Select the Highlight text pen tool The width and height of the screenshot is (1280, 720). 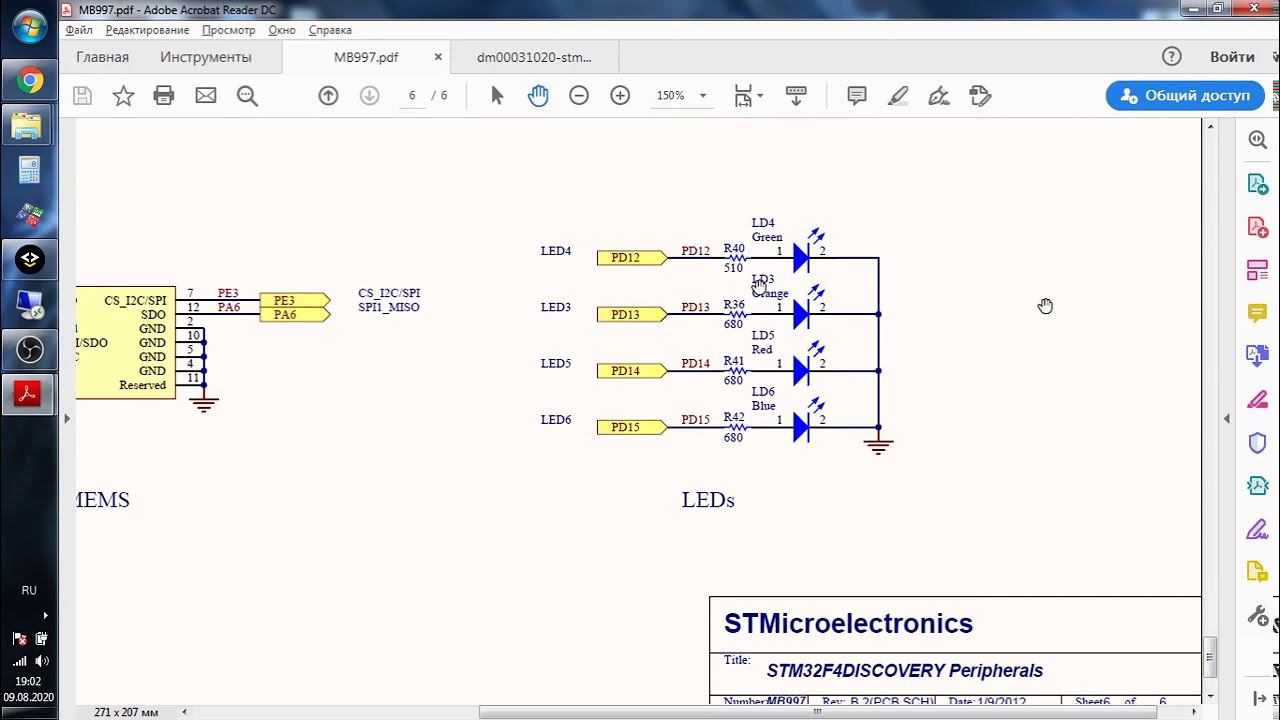[x=898, y=96]
